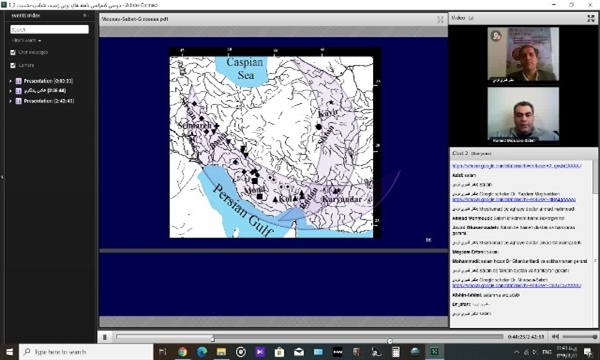Adjust the playback volume slider

579,337
